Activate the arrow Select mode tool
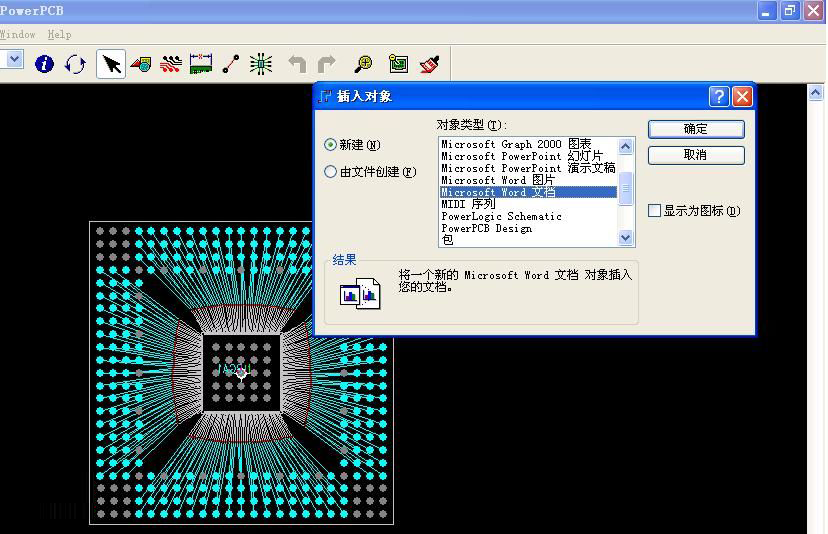 tap(111, 64)
